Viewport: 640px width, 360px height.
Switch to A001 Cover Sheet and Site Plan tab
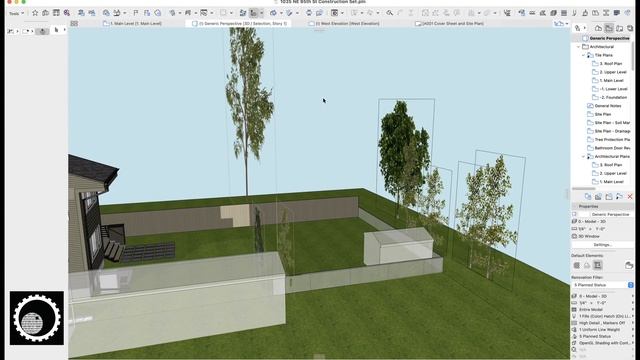(449, 24)
